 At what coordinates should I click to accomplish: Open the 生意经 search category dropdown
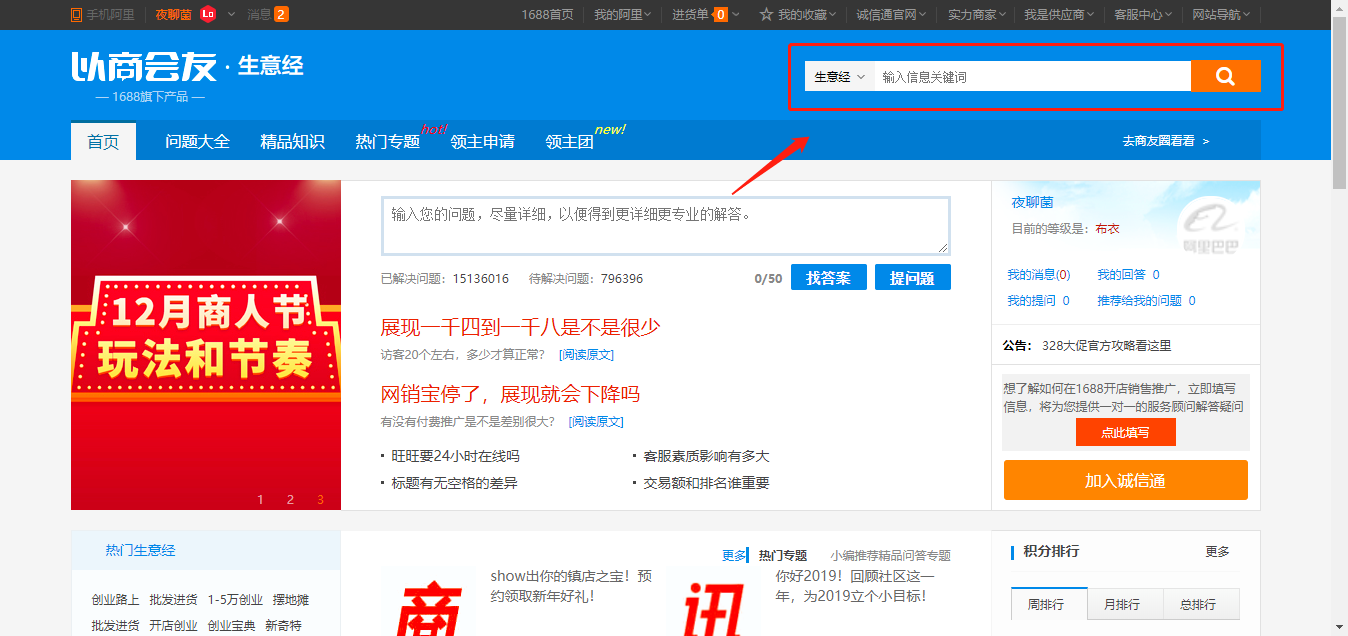coord(838,75)
